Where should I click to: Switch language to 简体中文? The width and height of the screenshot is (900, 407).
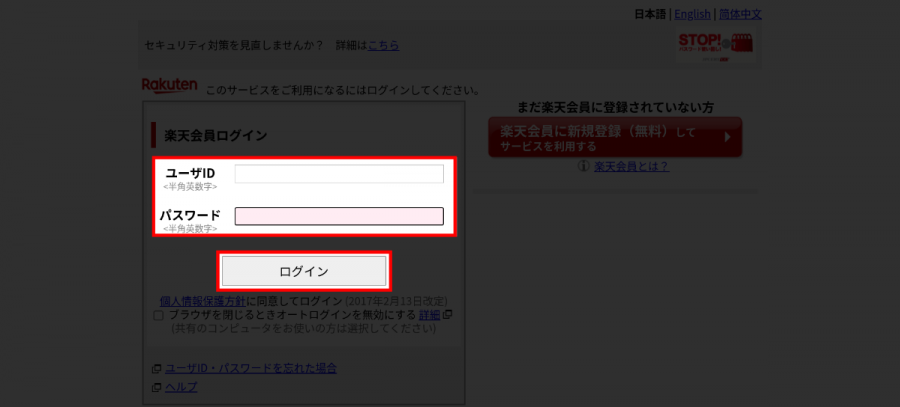pyautogui.click(x=740, y=14)
